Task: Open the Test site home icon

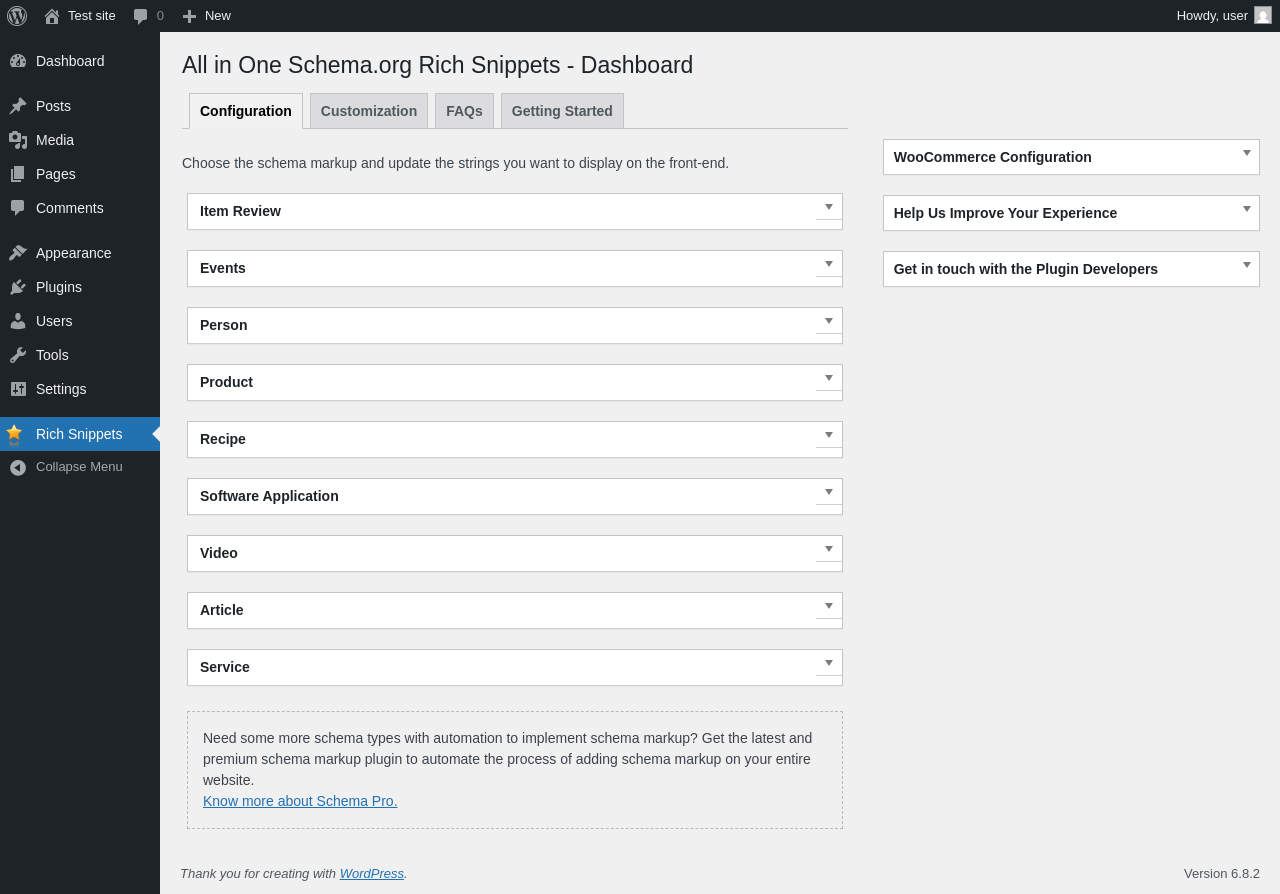Action: click(52, 16)
